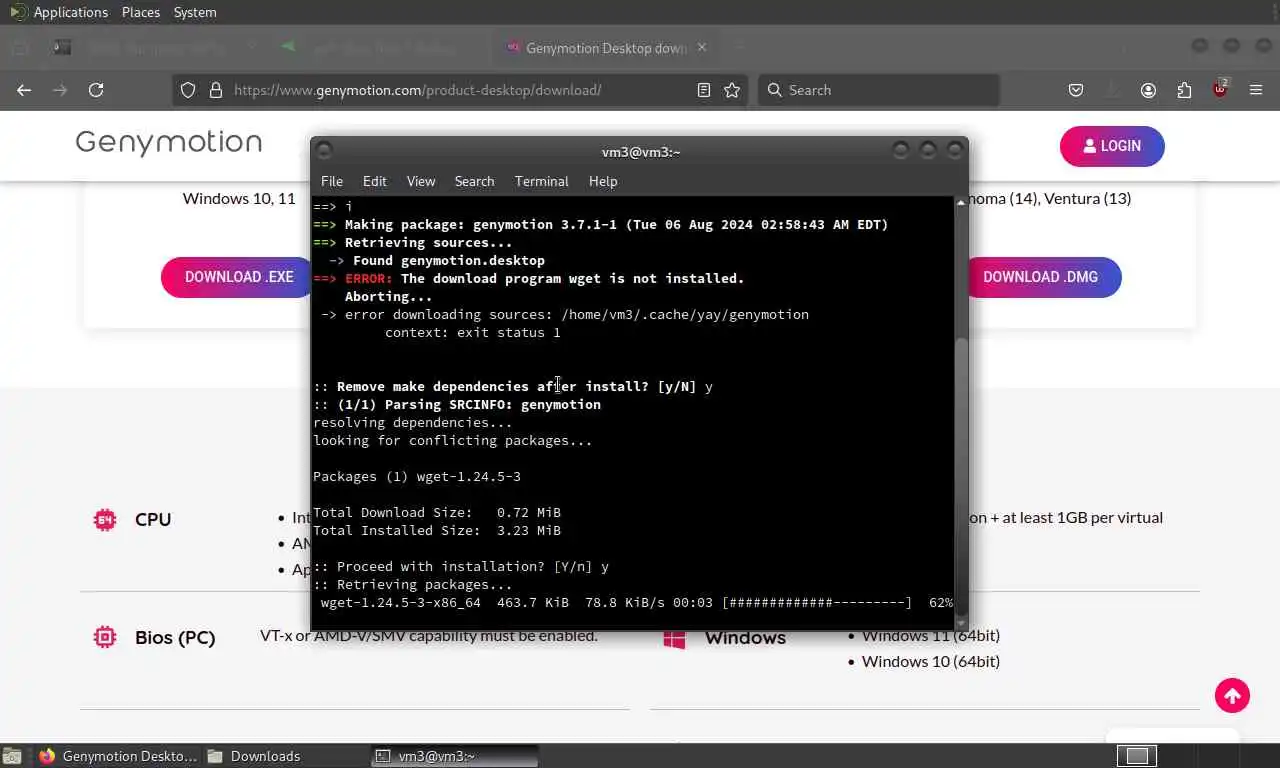The height and width of the screenshot is (768, 1280).
Task: Click the workspace switcher in bottom panel
Action: 1136,756
